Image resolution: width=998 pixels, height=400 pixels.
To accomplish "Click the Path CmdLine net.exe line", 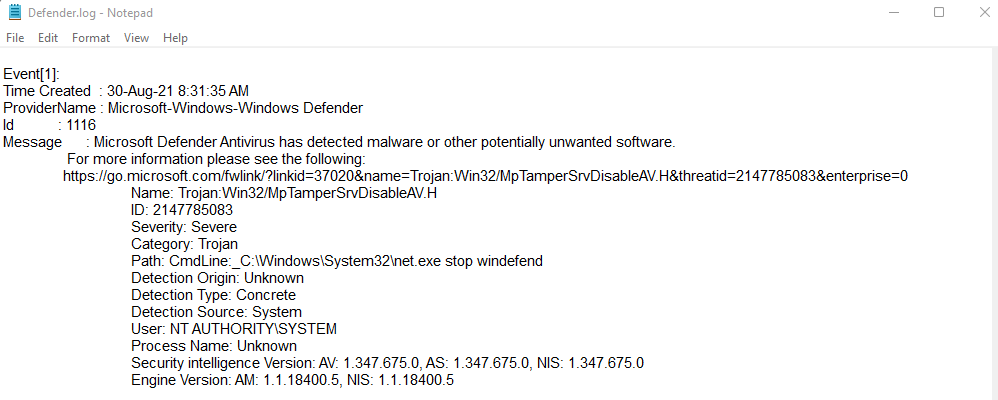I will (x=337, y=261).
